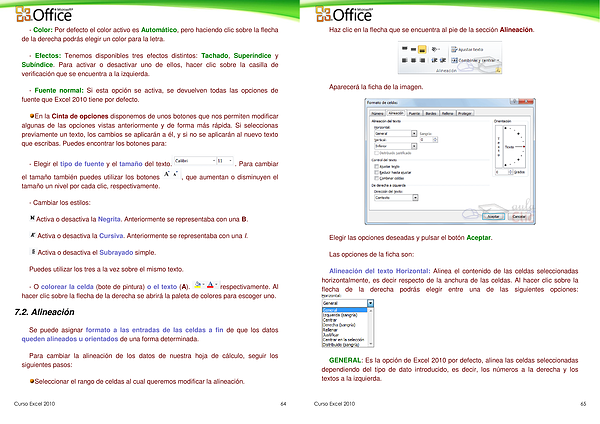Switch to the Relleno tab
600x424 pixels.
(447, 113)
